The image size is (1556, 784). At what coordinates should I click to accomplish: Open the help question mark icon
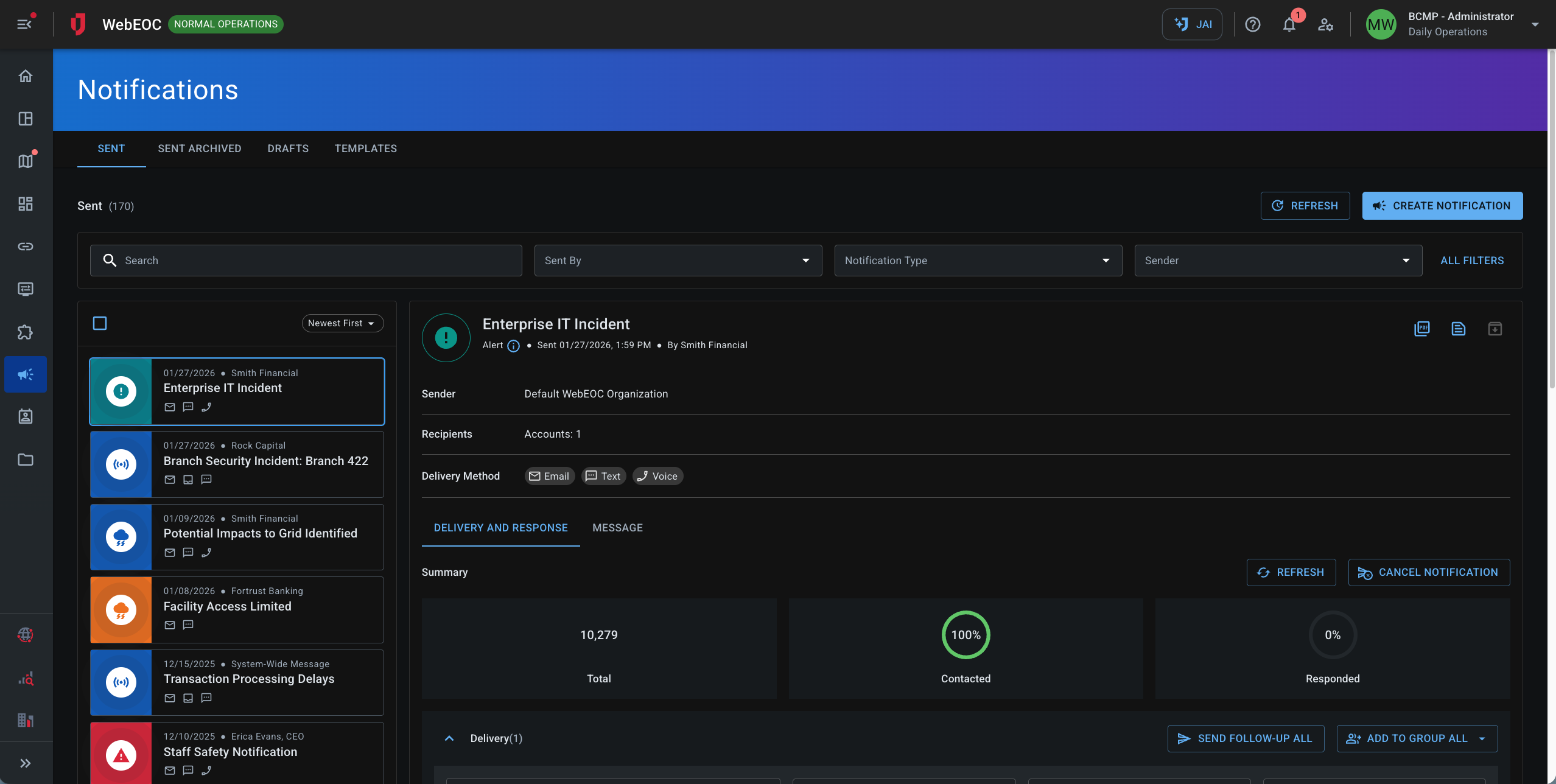point(1252,24)
